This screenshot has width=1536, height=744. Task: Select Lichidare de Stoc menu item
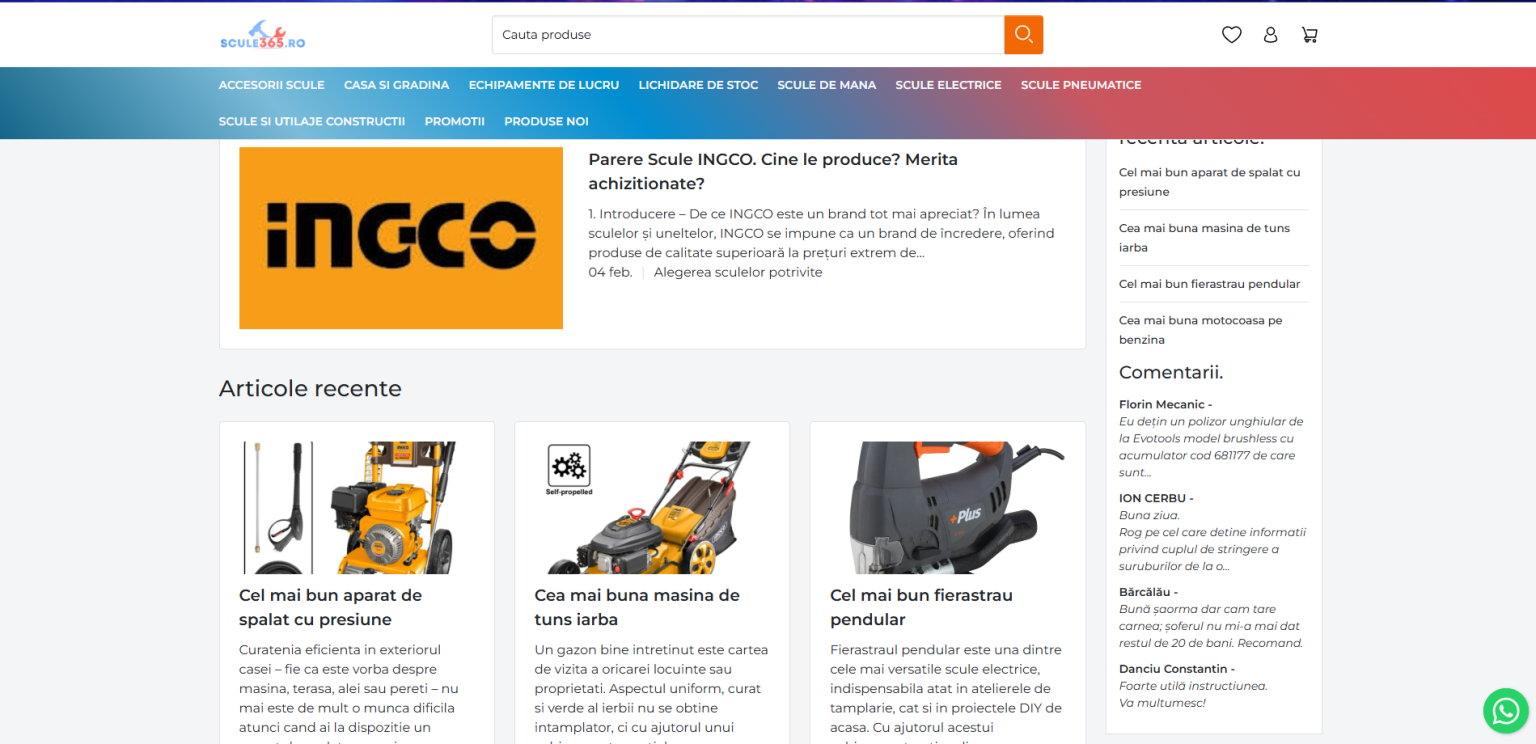pos(698,85)
